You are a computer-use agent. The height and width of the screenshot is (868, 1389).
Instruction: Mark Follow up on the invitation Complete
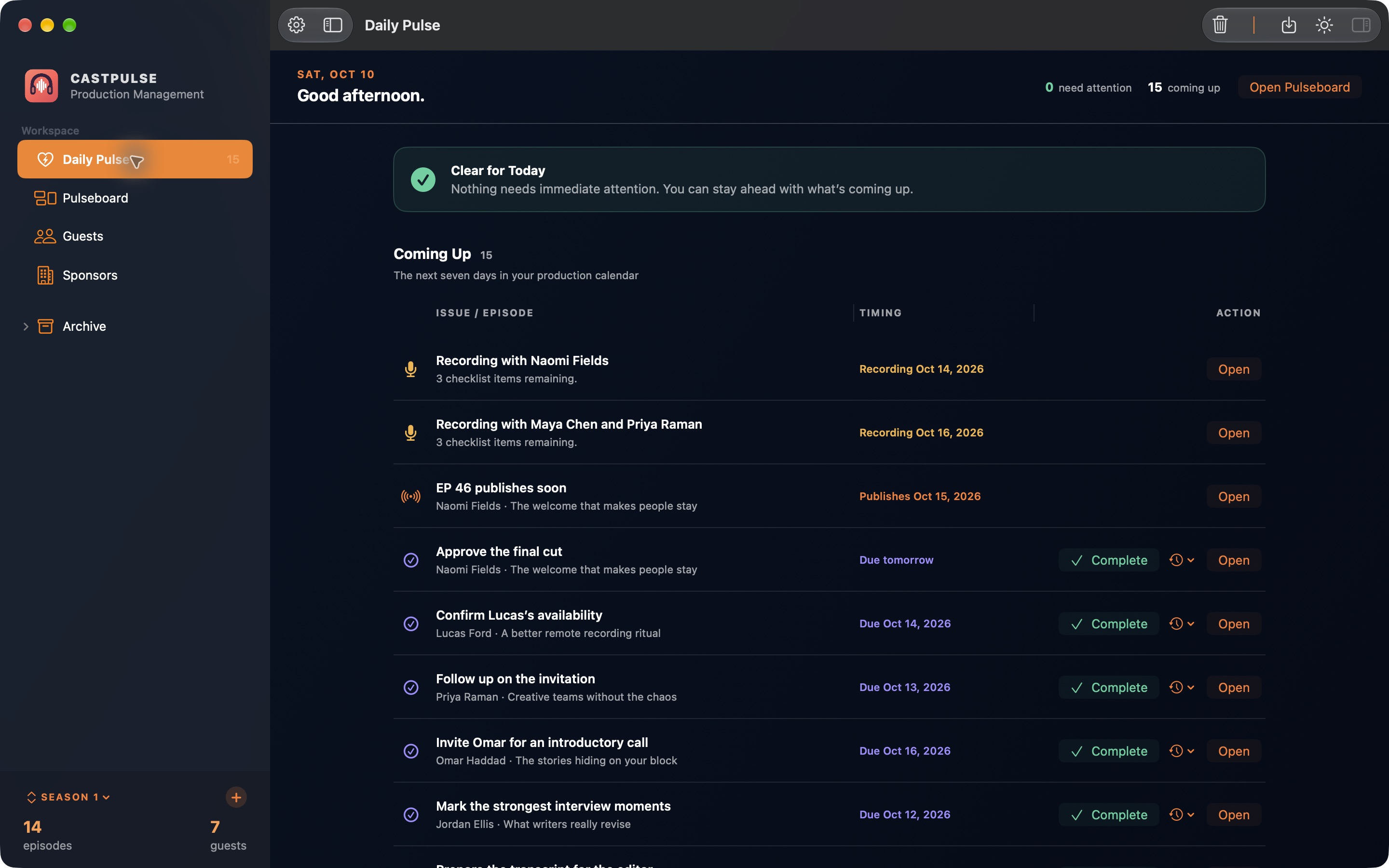point(1109,688)
